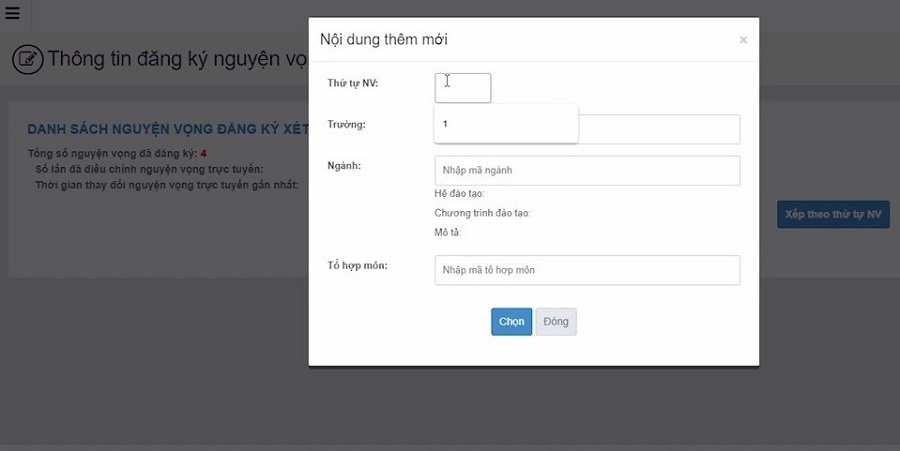Click the Trường label

tap(346, 125)
